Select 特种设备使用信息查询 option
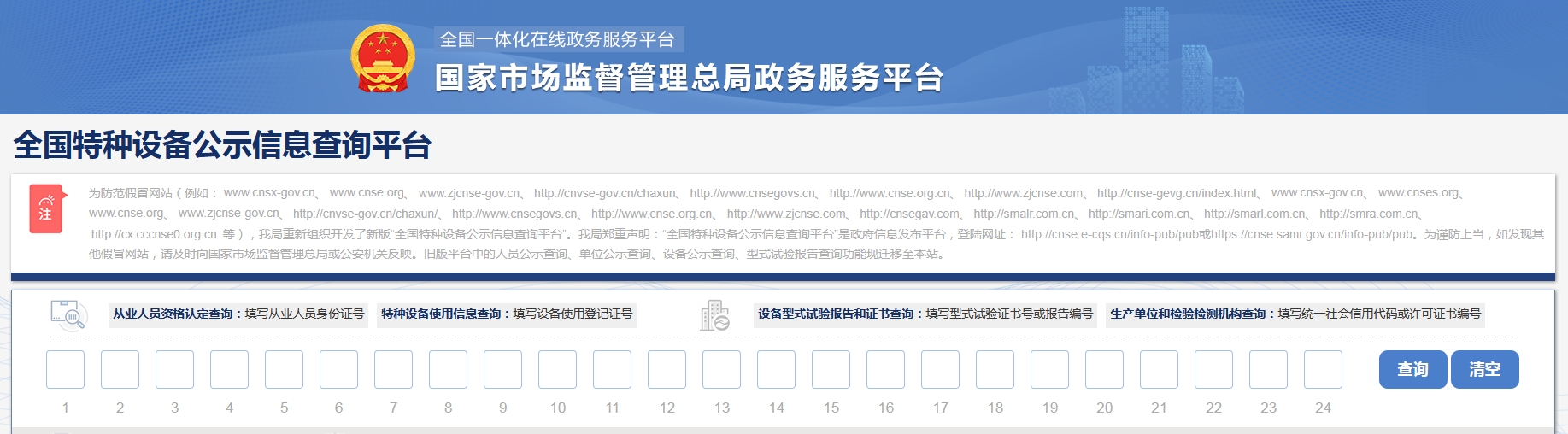Image resolution: width=1568 pixels, height=434 pixels. (x=507, y=314)
